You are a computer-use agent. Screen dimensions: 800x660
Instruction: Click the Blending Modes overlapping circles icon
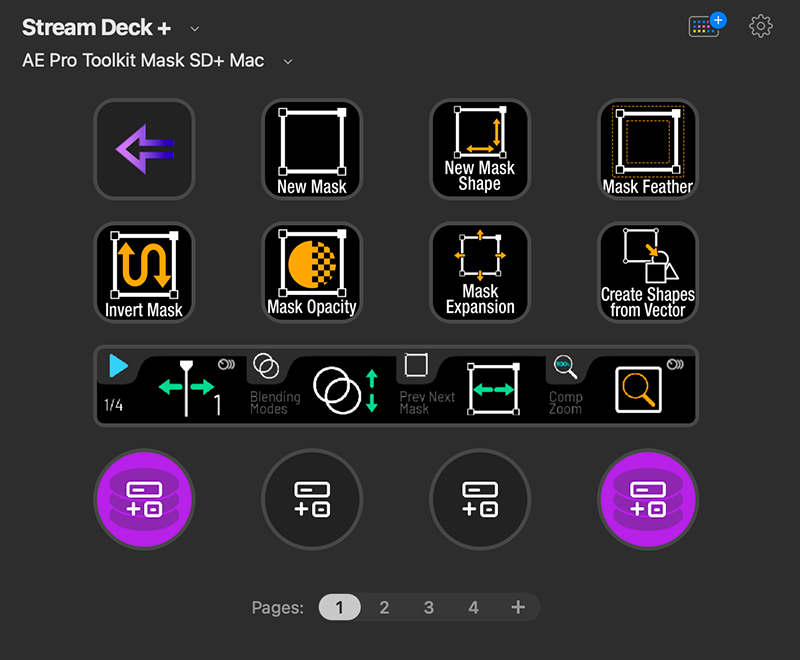266,366
